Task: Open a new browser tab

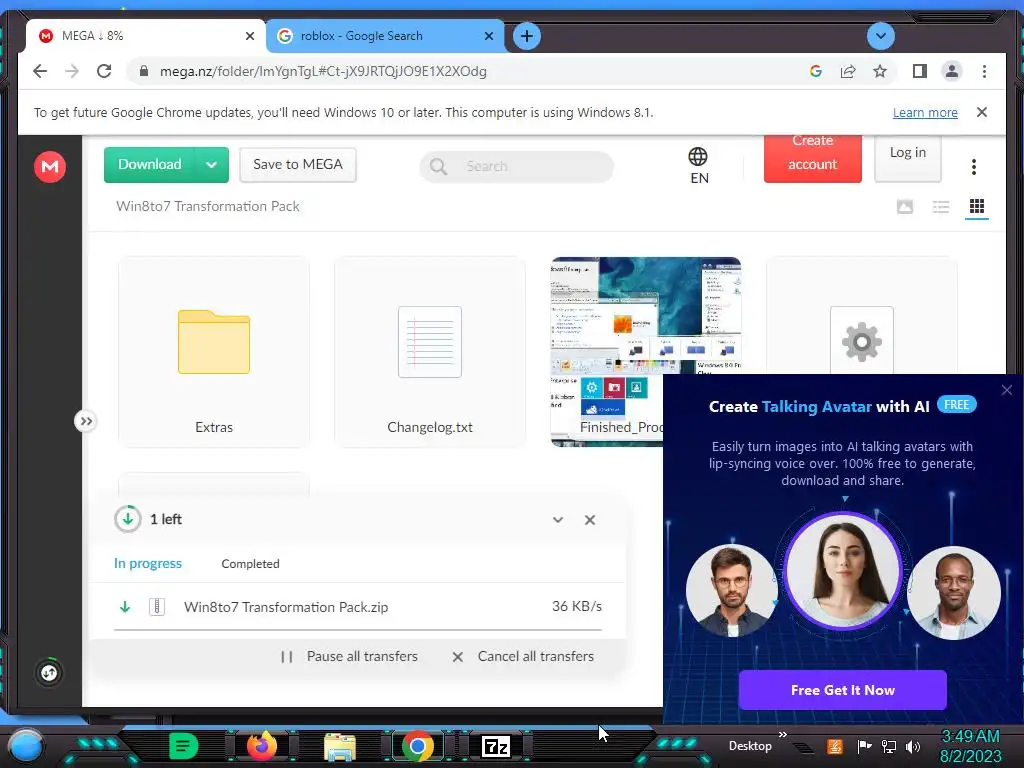Action: coord(527,36)
